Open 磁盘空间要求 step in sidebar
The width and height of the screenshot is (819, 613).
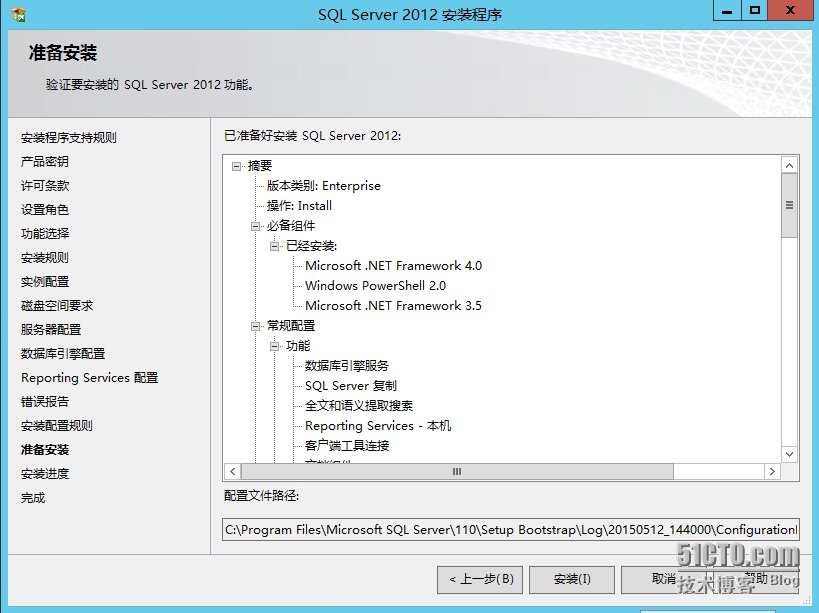point(56,306)
